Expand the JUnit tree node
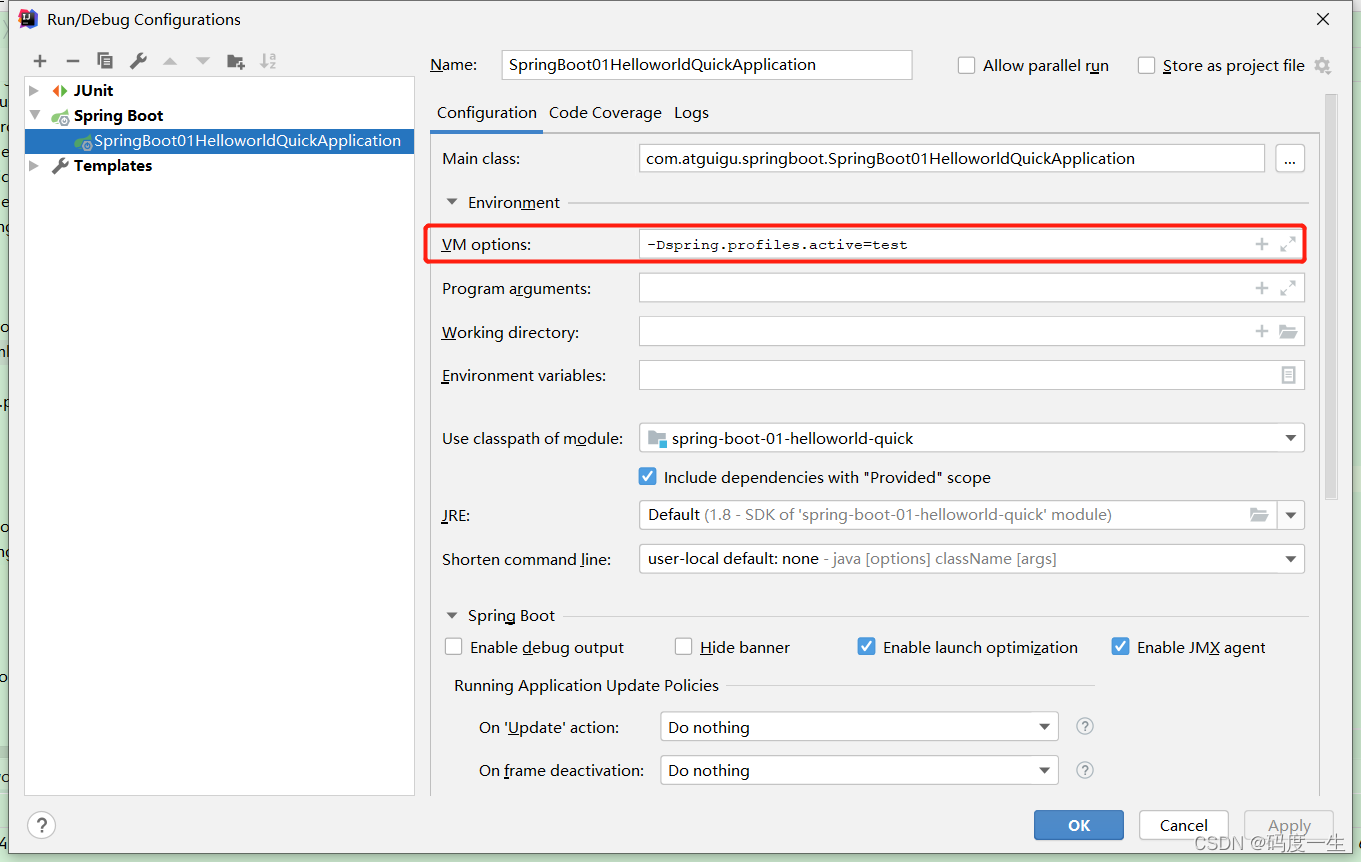The height and width of the screenshot is (862, 1361). point(35,91)
